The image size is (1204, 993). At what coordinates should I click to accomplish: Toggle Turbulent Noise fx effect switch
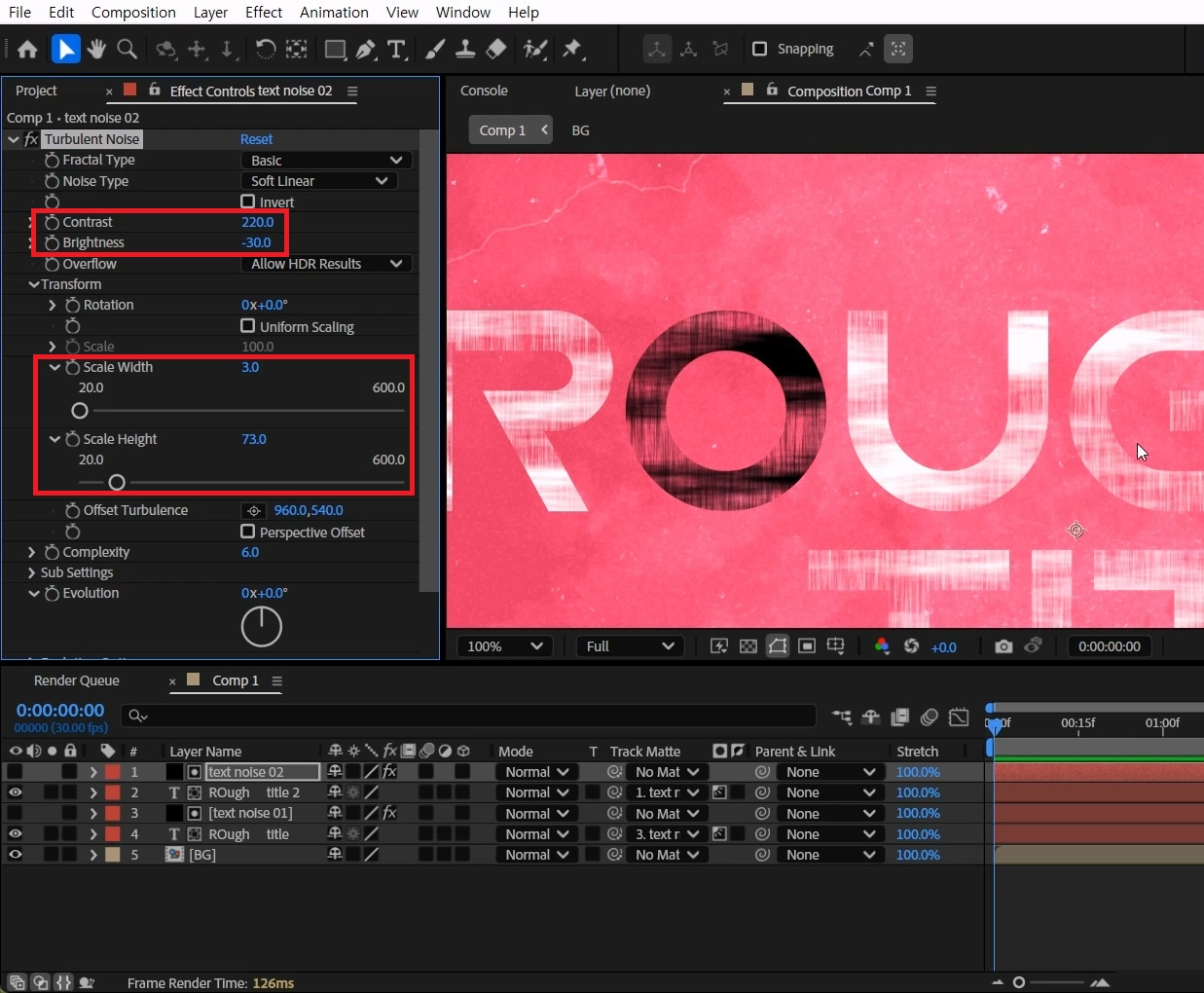pyautogui.click(x=31, y=139)
